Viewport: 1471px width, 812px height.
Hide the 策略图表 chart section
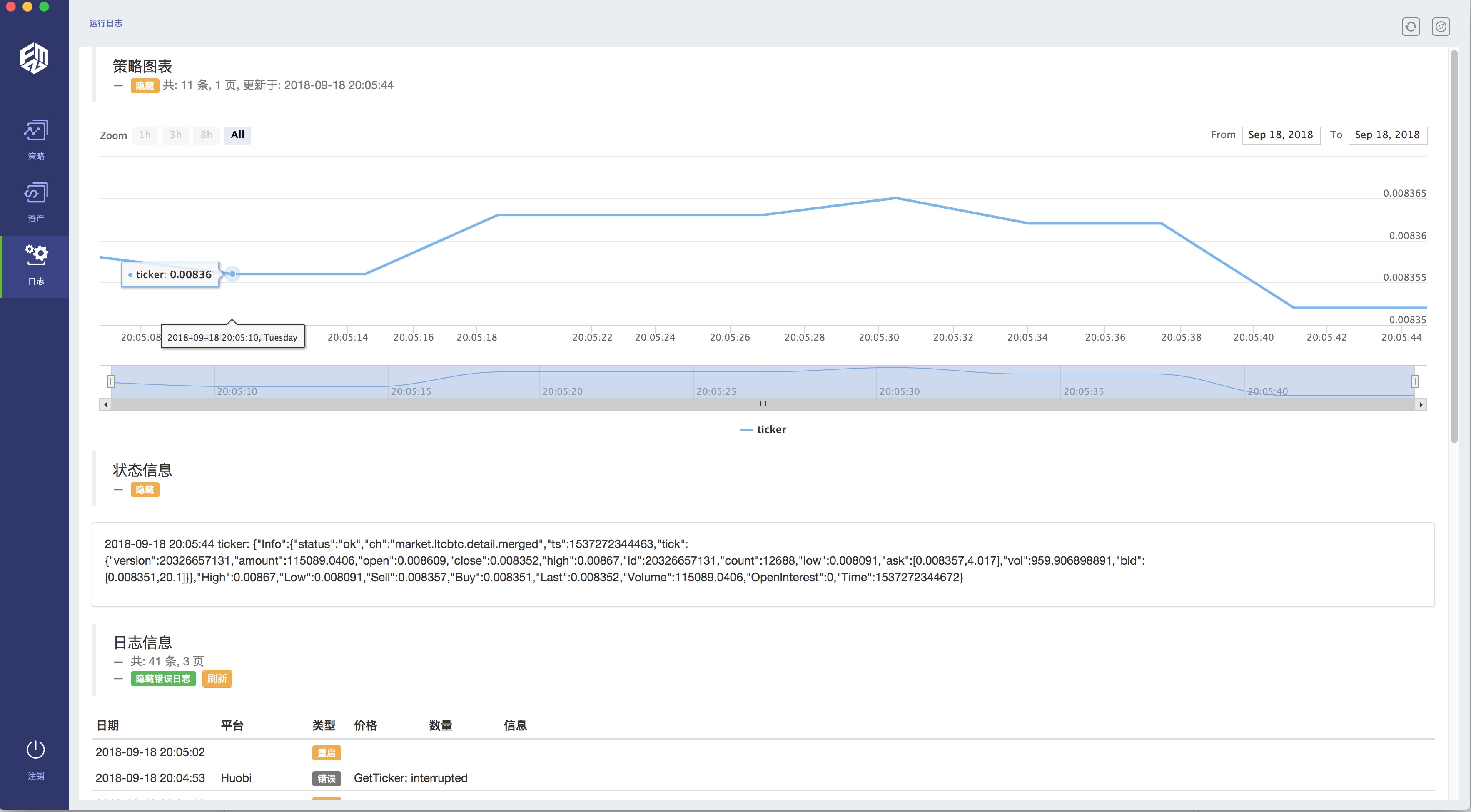(x=145, y=86)
